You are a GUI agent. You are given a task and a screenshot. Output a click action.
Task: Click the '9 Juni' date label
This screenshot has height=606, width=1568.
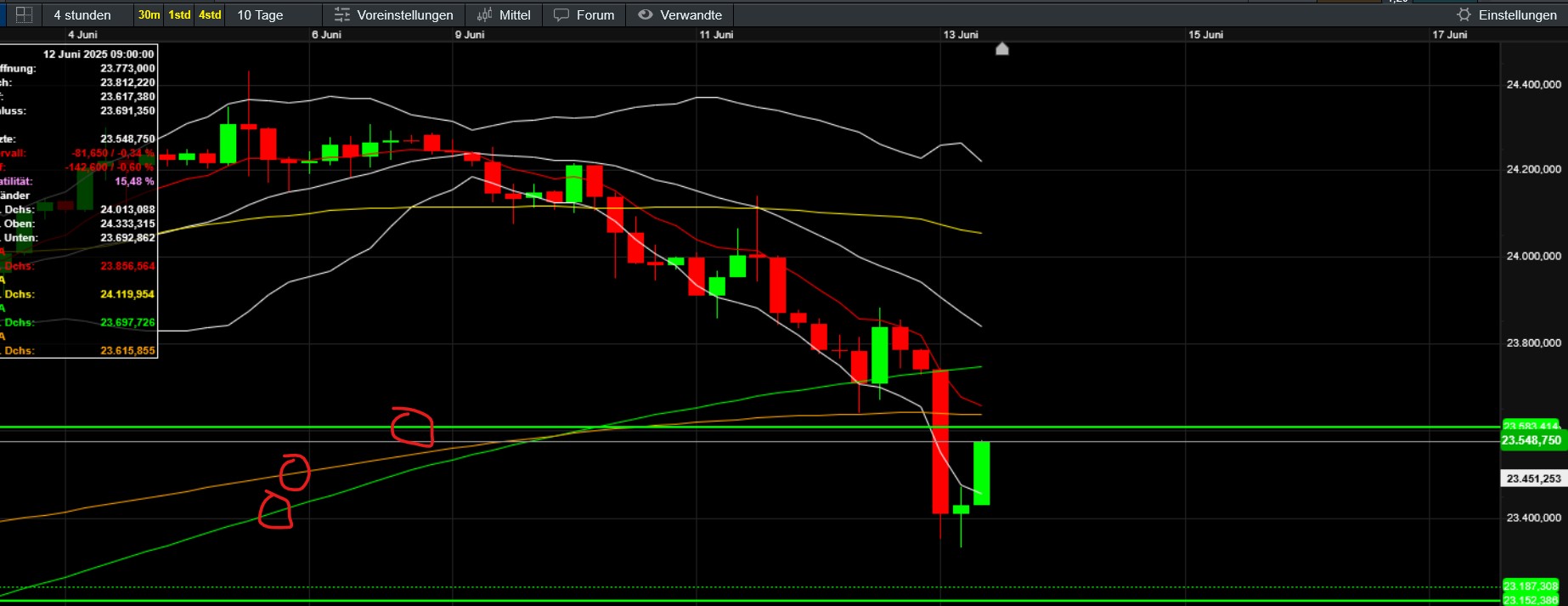470,35
